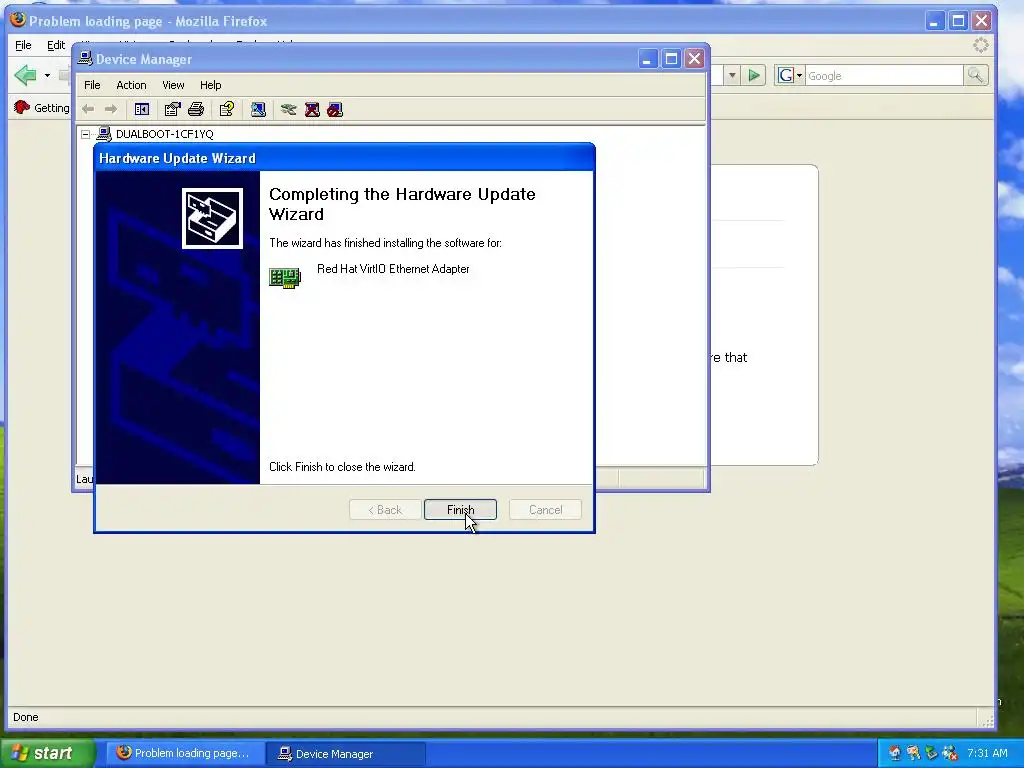
Task: Click the Cancel button in Hardware Update Wizard
Action: tap(545, 509)
